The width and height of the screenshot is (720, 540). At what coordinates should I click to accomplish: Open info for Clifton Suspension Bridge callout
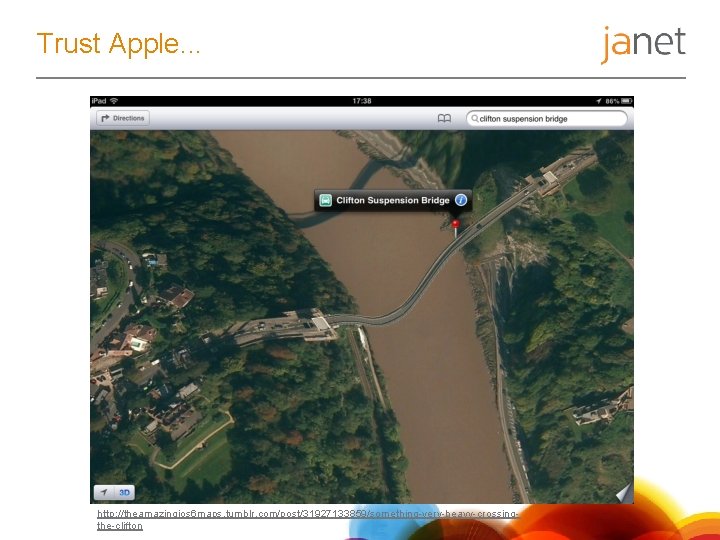point(461,200)
